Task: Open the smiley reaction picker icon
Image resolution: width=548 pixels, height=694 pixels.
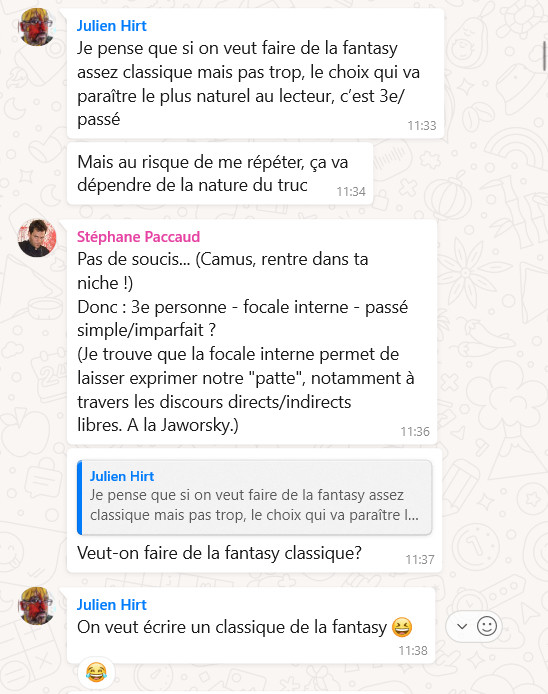Action: tap(486, 626)
